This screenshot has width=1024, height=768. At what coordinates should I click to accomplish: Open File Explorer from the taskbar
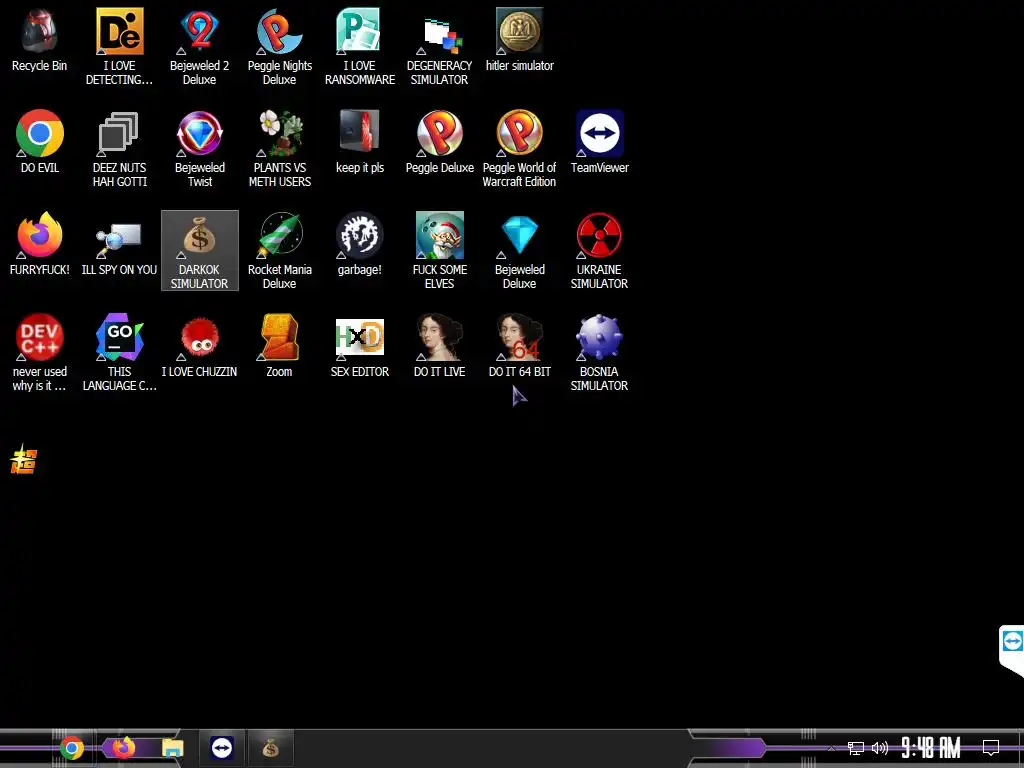coord(172,748)
